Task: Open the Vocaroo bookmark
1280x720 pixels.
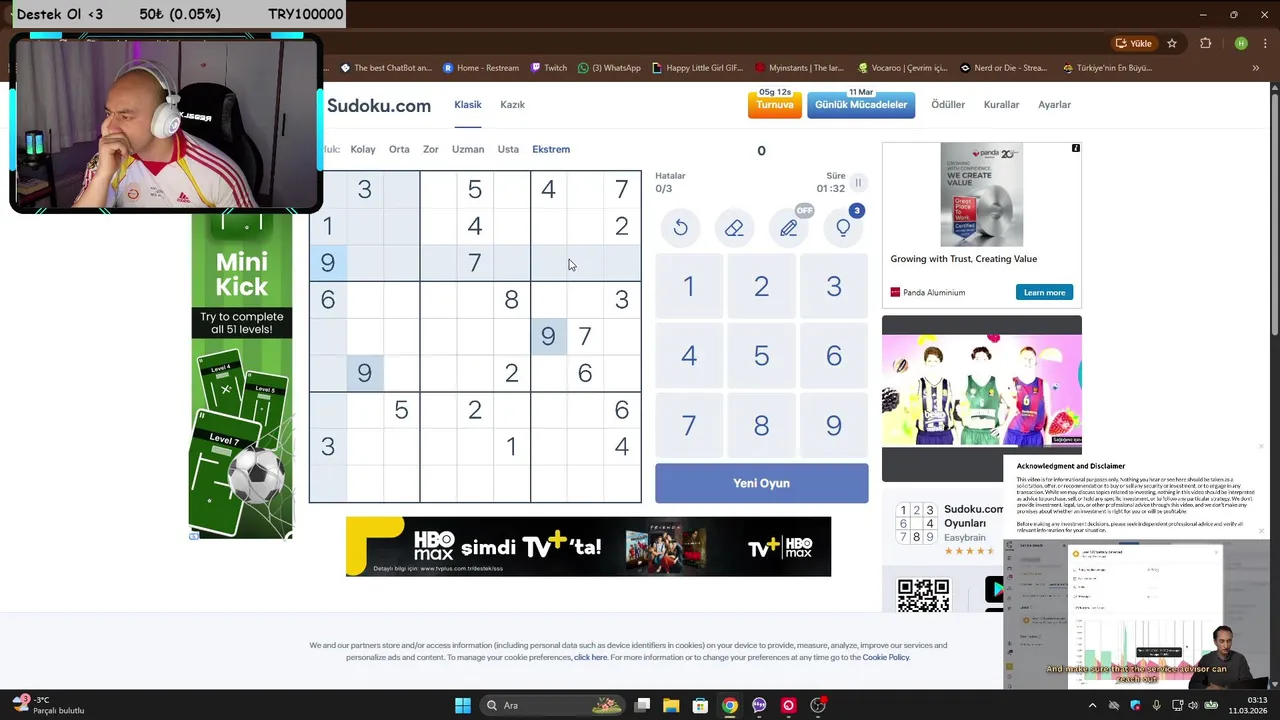Action: 903,68
